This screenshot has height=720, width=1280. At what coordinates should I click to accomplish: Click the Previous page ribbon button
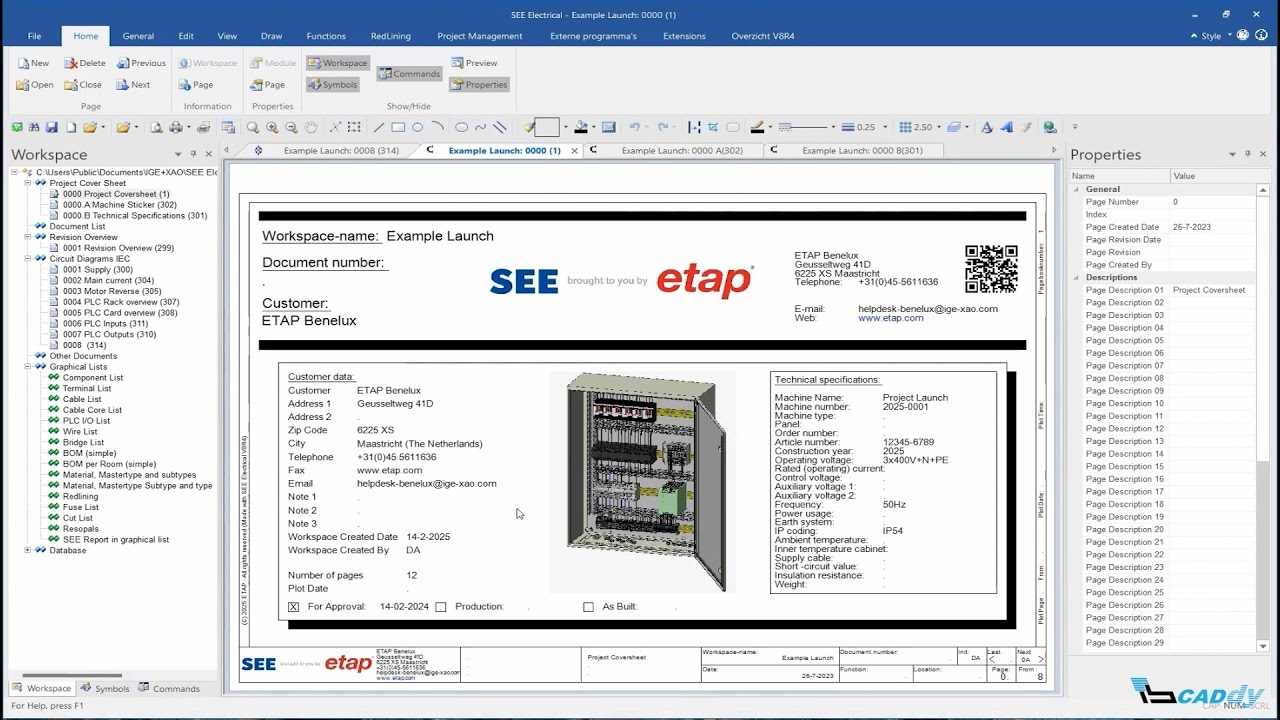tap(141, 63)
